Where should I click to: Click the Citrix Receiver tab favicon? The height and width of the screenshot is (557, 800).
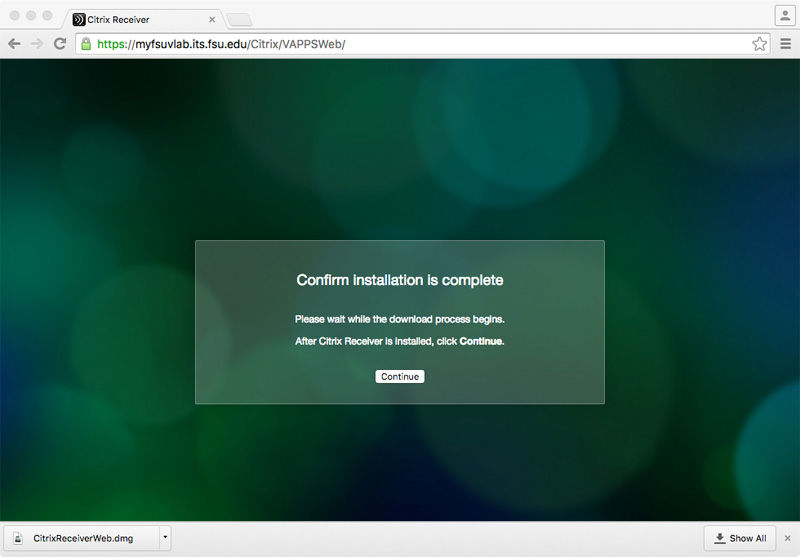pyautogui.click(x=79, y=19)
